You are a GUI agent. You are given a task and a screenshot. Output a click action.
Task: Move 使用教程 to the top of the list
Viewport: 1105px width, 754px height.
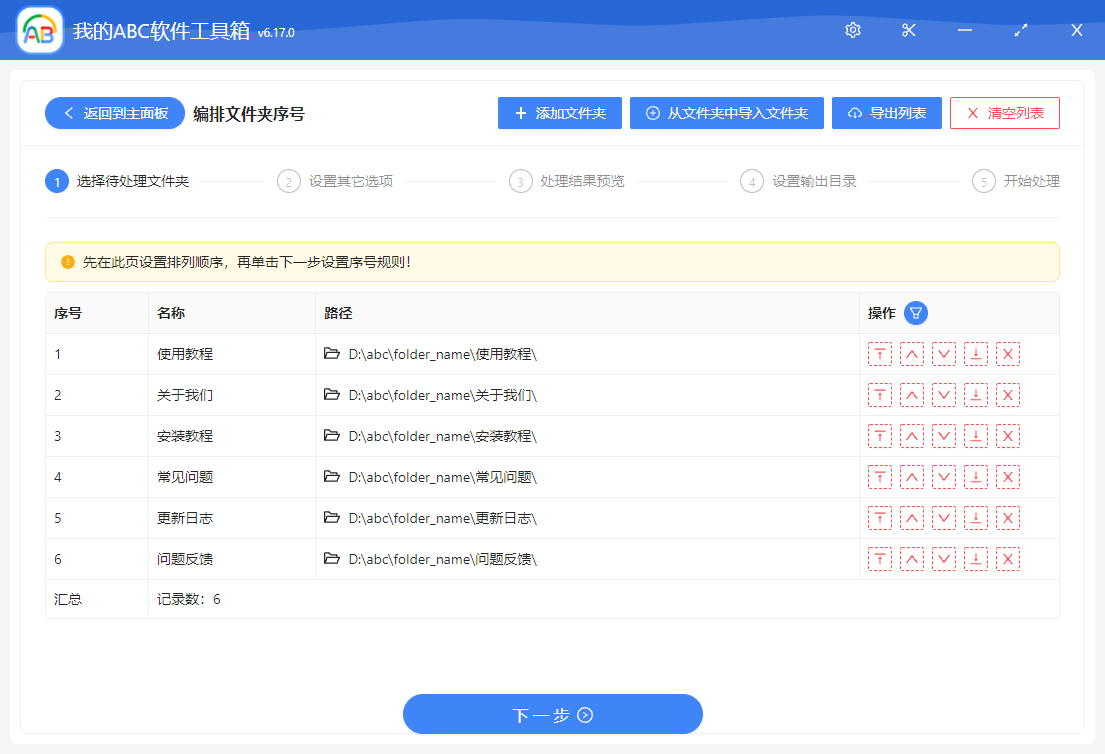880,353
